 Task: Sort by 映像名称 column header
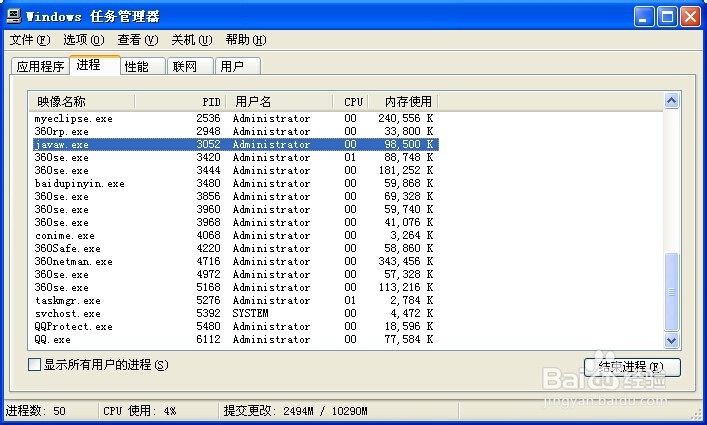click(82, 102)
